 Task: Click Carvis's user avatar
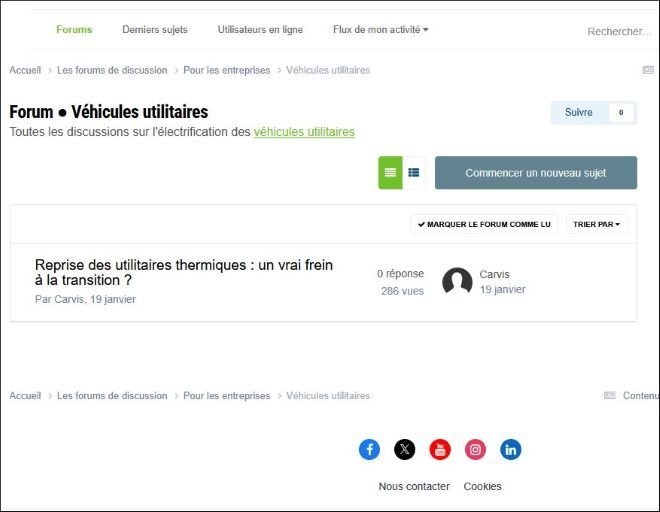tap(457, 282)
